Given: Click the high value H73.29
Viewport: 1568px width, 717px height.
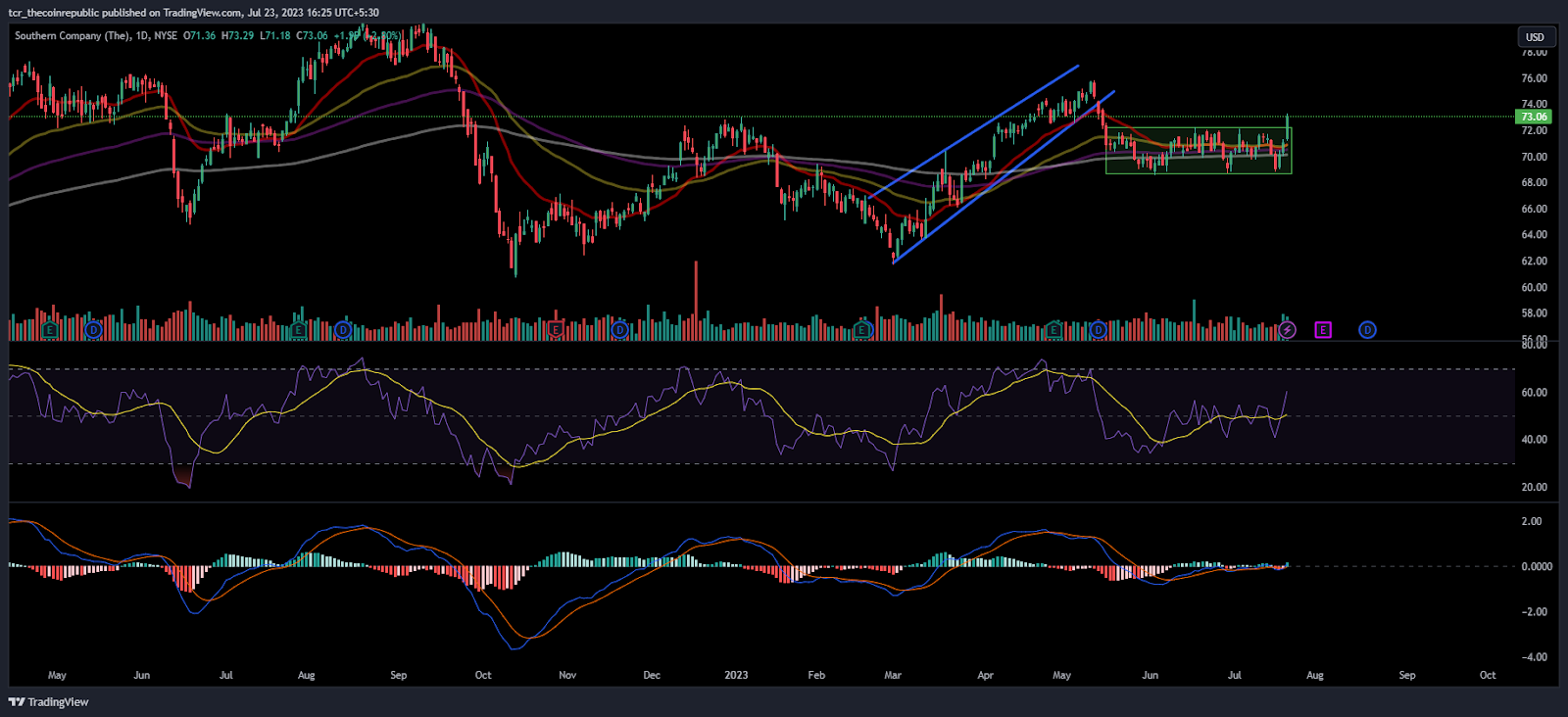Looking at the screenshot, I should point(237,35).
